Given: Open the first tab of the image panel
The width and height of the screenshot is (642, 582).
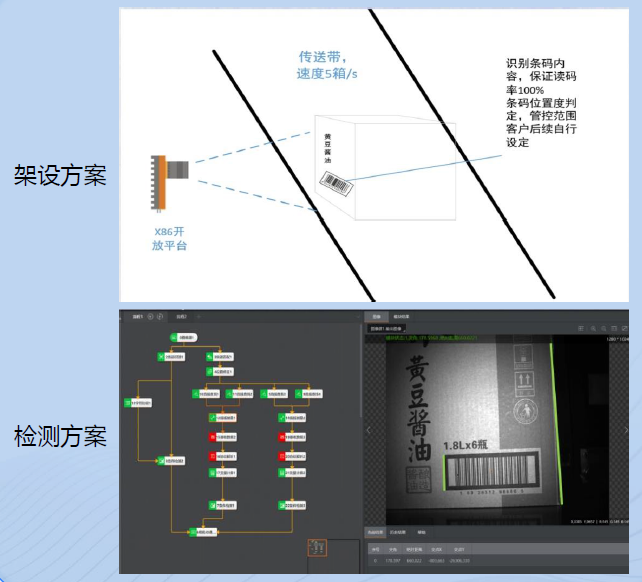Looking at the screenshot, I should click(x=376, y=316).
